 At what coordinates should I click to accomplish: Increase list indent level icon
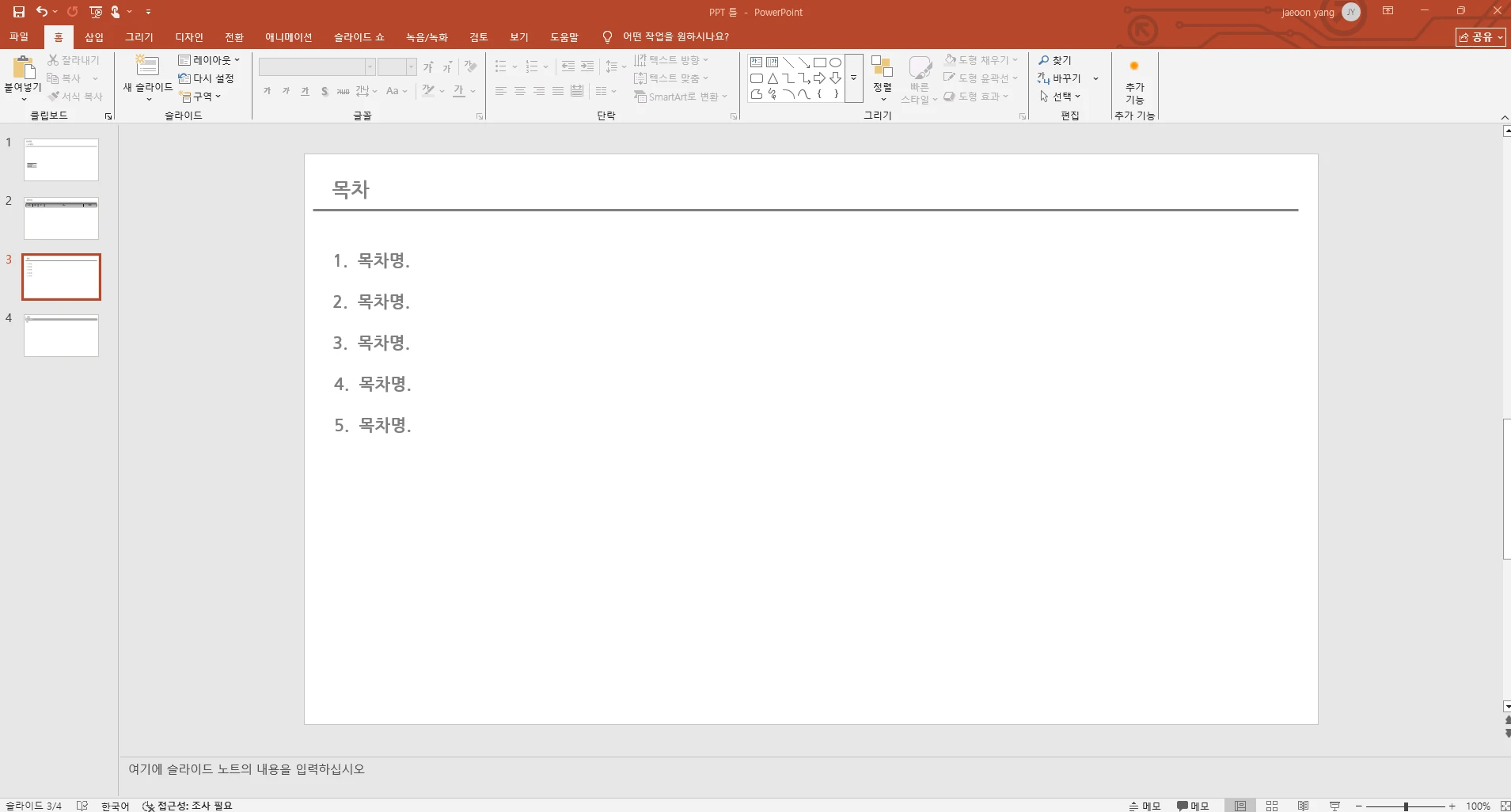[x=587, y=66]
